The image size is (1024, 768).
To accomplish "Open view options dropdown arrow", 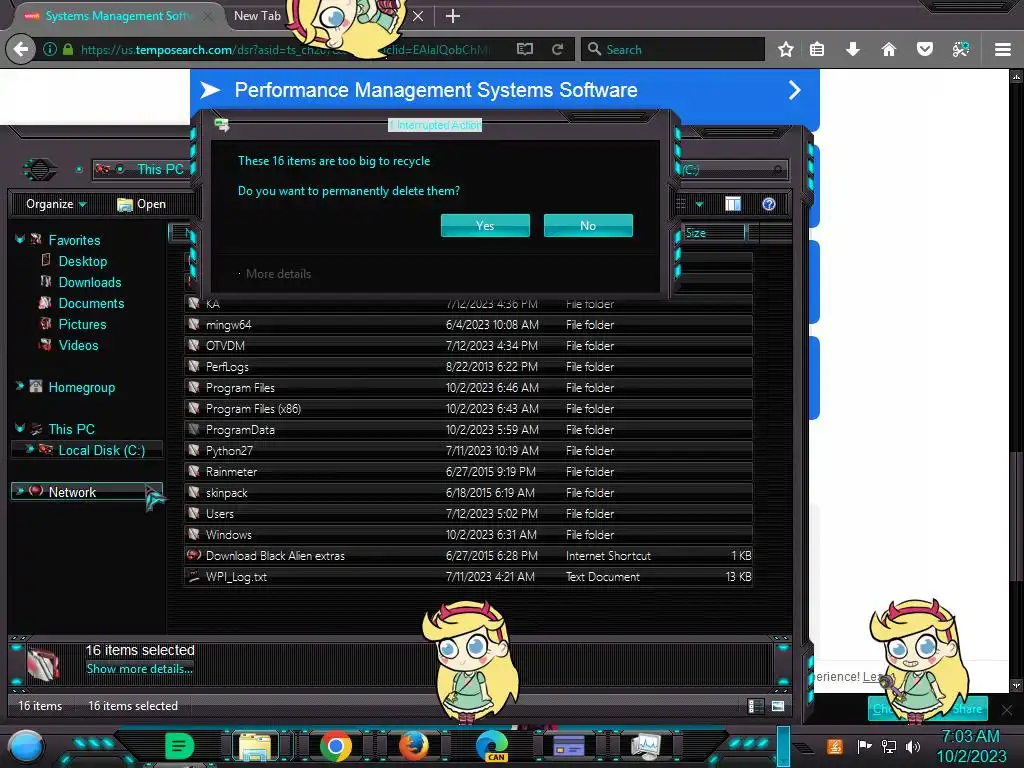I will (x=699, y=204).
